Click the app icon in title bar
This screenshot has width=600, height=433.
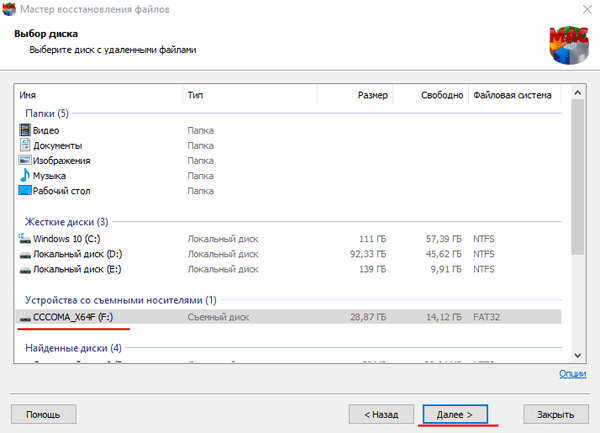point(9,9)
